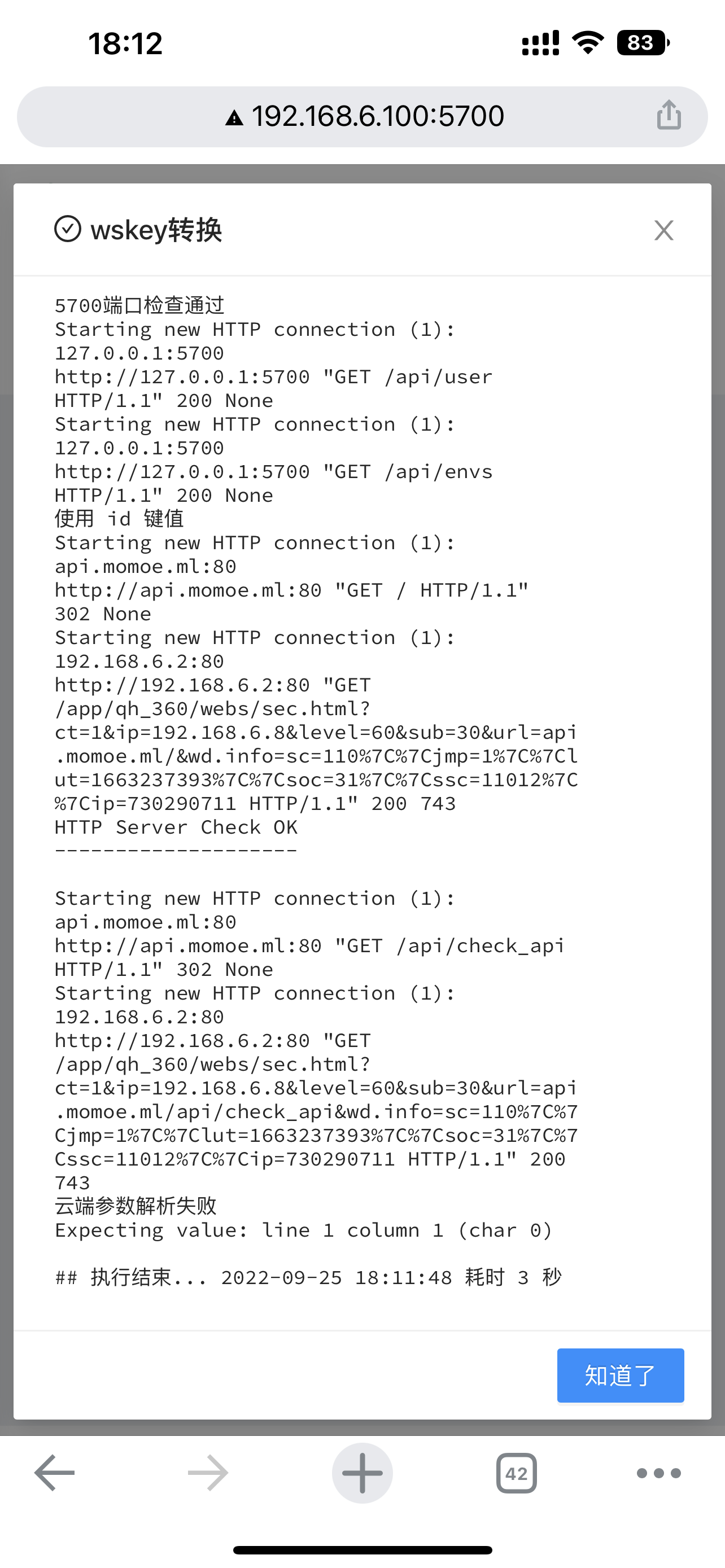
Task: Open a new tab with the plus icon
Action: [362, 1473]
